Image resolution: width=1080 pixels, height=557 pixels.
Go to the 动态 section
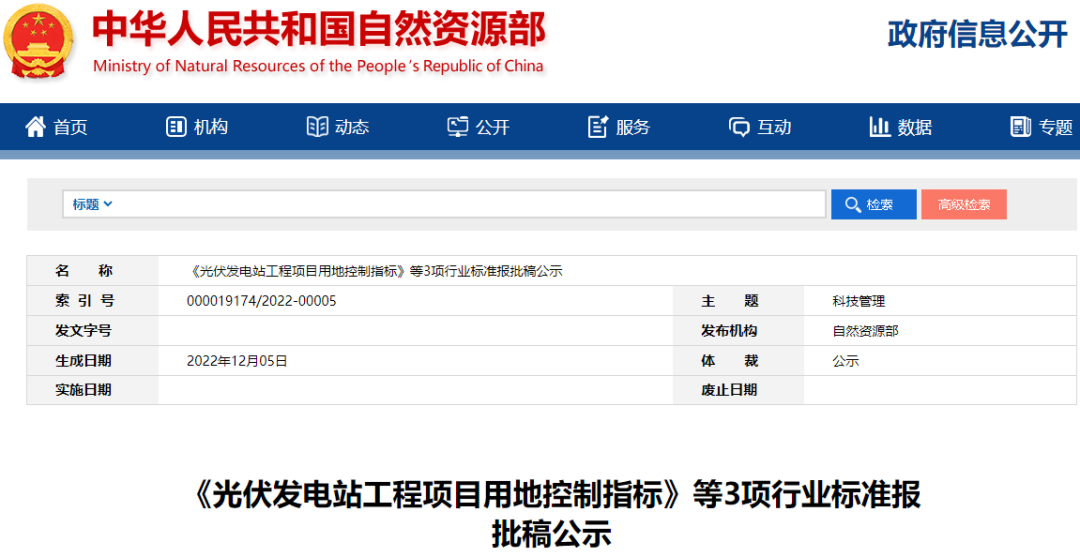coord(338,127)
